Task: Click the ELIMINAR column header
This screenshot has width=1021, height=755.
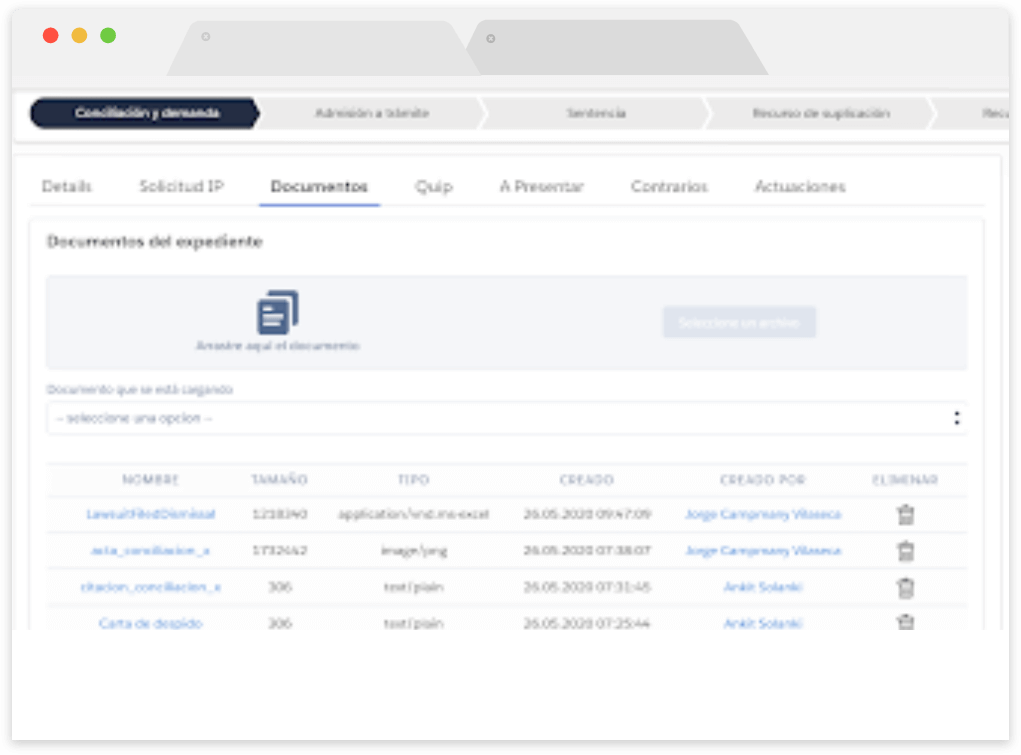Action: [x=905, y=479]
